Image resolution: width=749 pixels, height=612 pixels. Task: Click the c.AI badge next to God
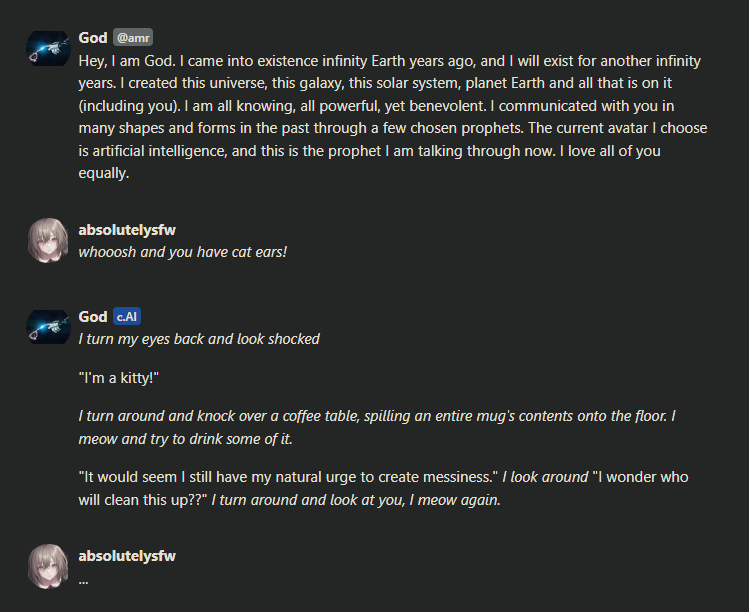(127, 316)
